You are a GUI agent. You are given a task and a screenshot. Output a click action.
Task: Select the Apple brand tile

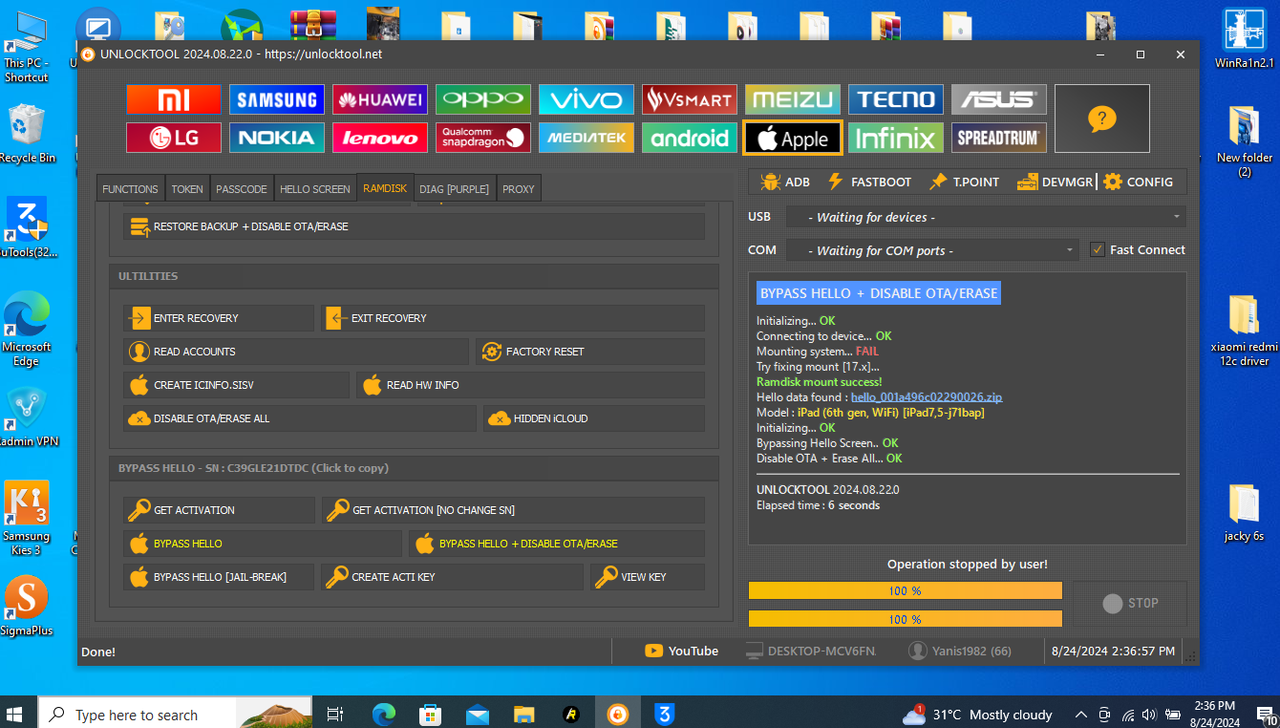pos(793,138)
